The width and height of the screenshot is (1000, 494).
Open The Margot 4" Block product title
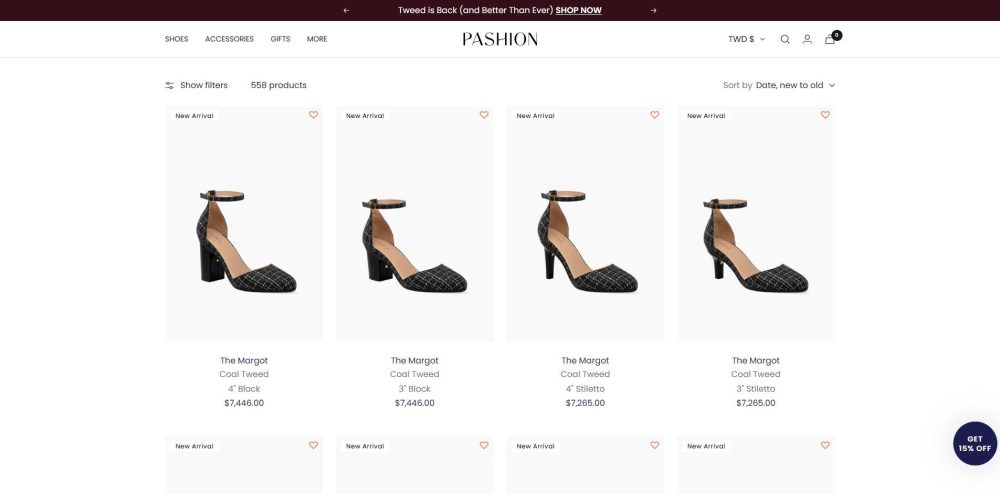click(244, 360)
